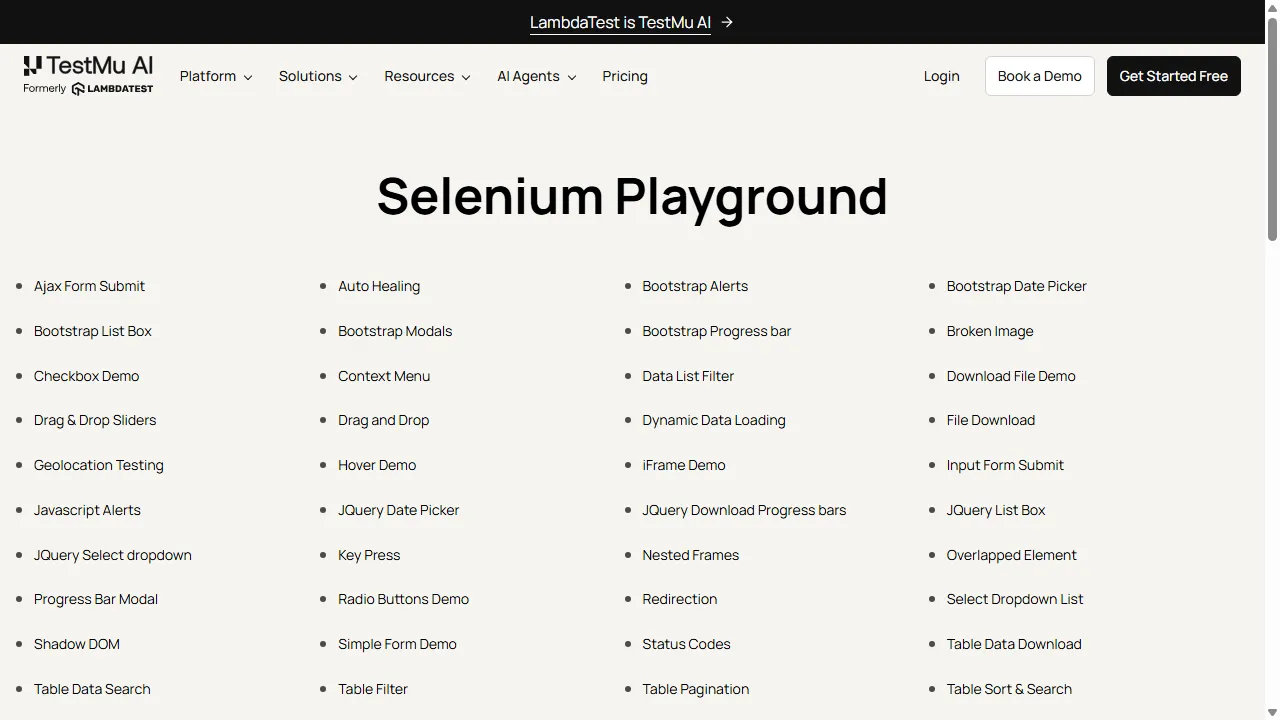Open the Select Dropdown List demo

[x=1015, y=599]
